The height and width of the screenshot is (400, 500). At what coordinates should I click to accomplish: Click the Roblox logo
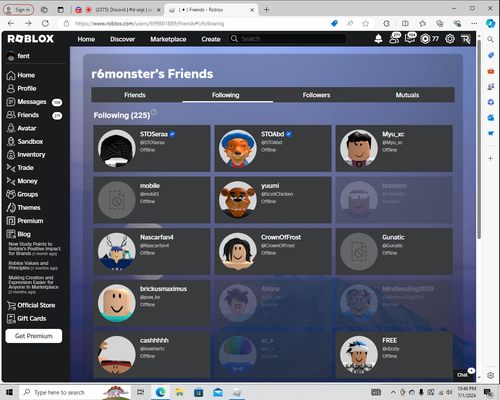click(x=30, y=39)
